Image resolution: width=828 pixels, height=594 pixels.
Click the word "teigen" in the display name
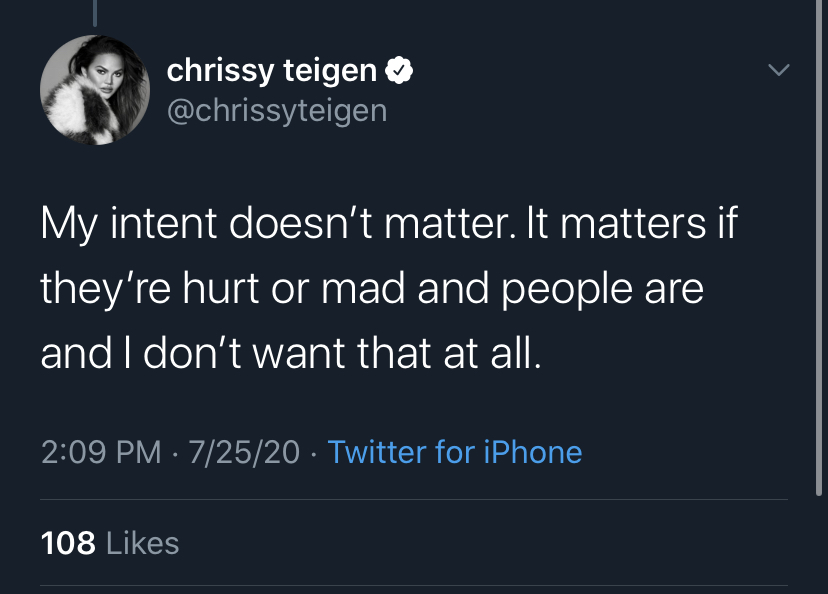click(x=330, y=71)
